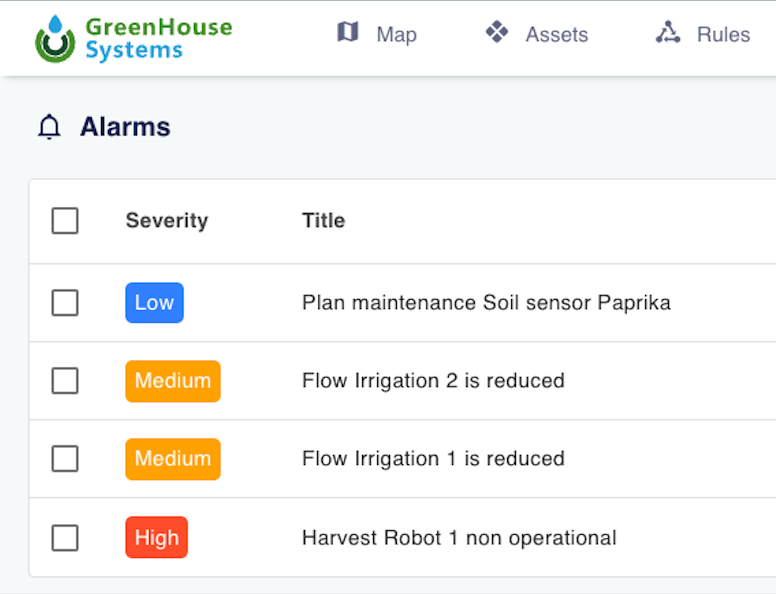This screenshot has height=594, width=776.
Task: Open the Rules menu item
Action: [703, 34]
